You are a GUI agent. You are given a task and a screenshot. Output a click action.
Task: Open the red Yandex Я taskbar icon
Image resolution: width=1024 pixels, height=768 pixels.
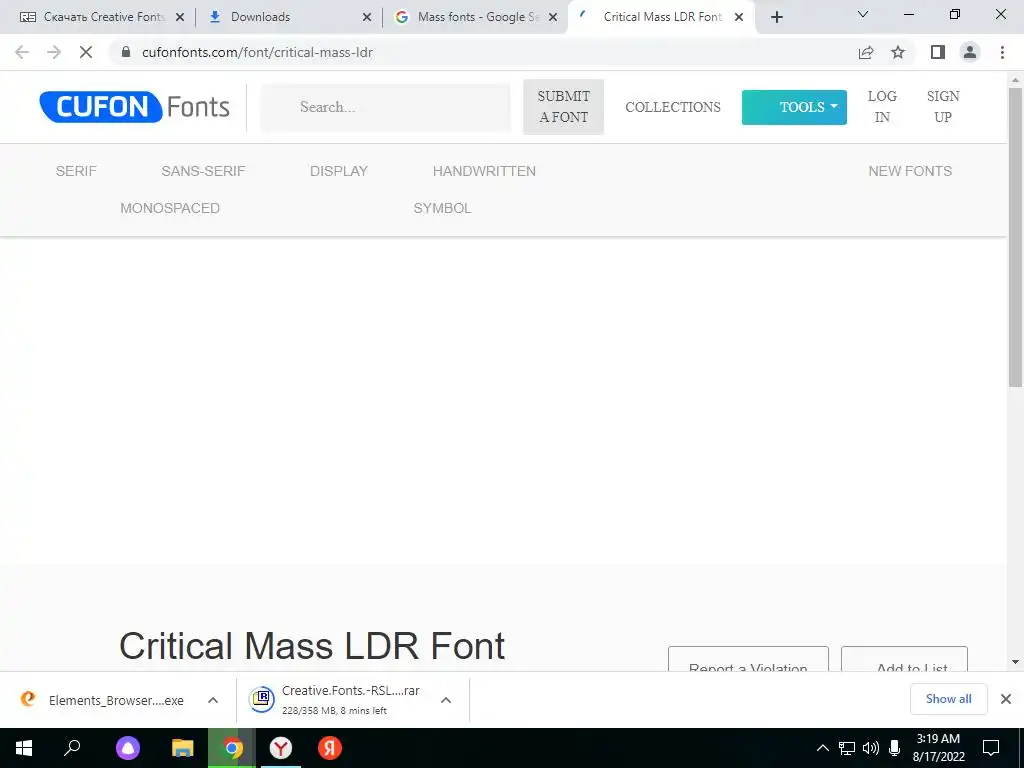click(x=330, y=748)
